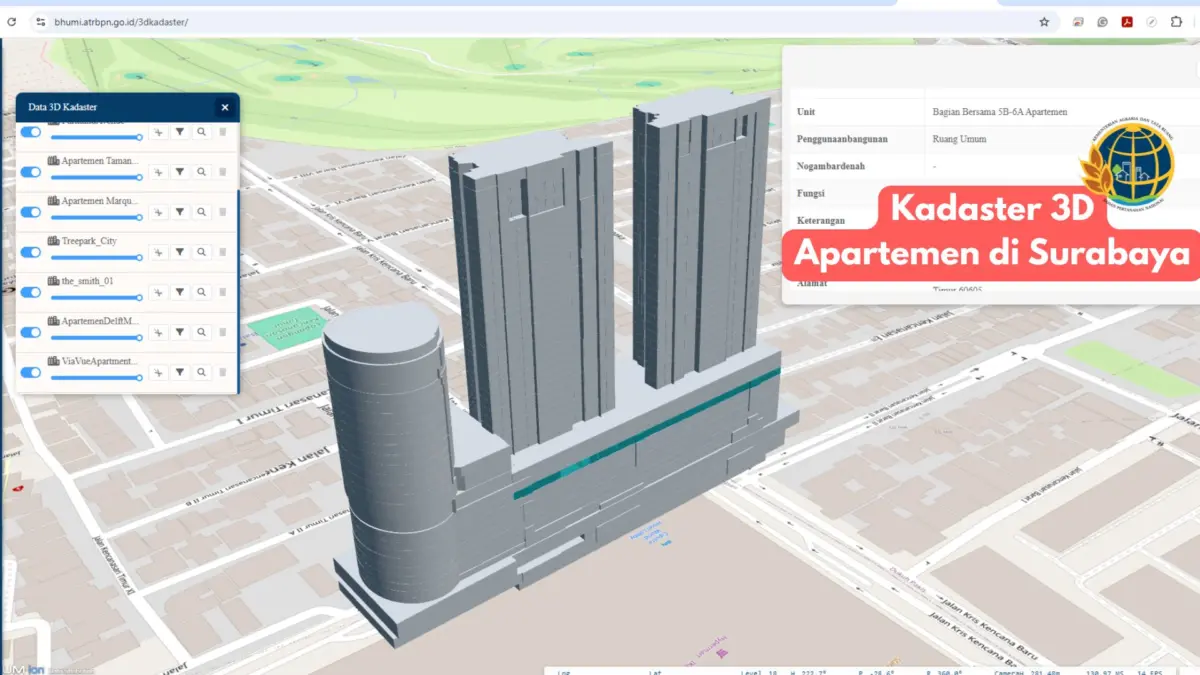Close the Data 3D Kadaster panel
The width and height of the screenshot is (1200, 675).
pos(225,107)
